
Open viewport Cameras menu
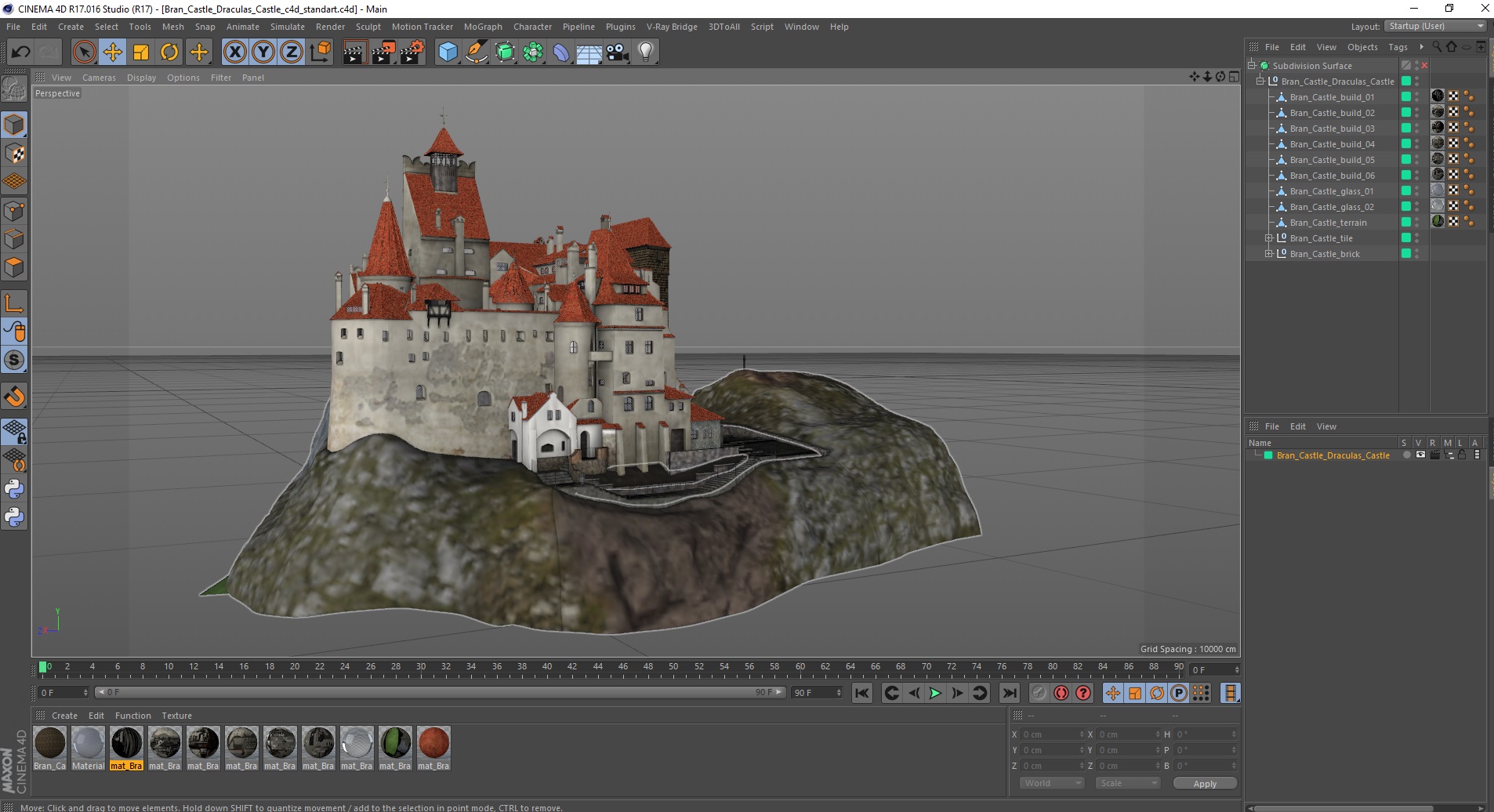(99, 78)
